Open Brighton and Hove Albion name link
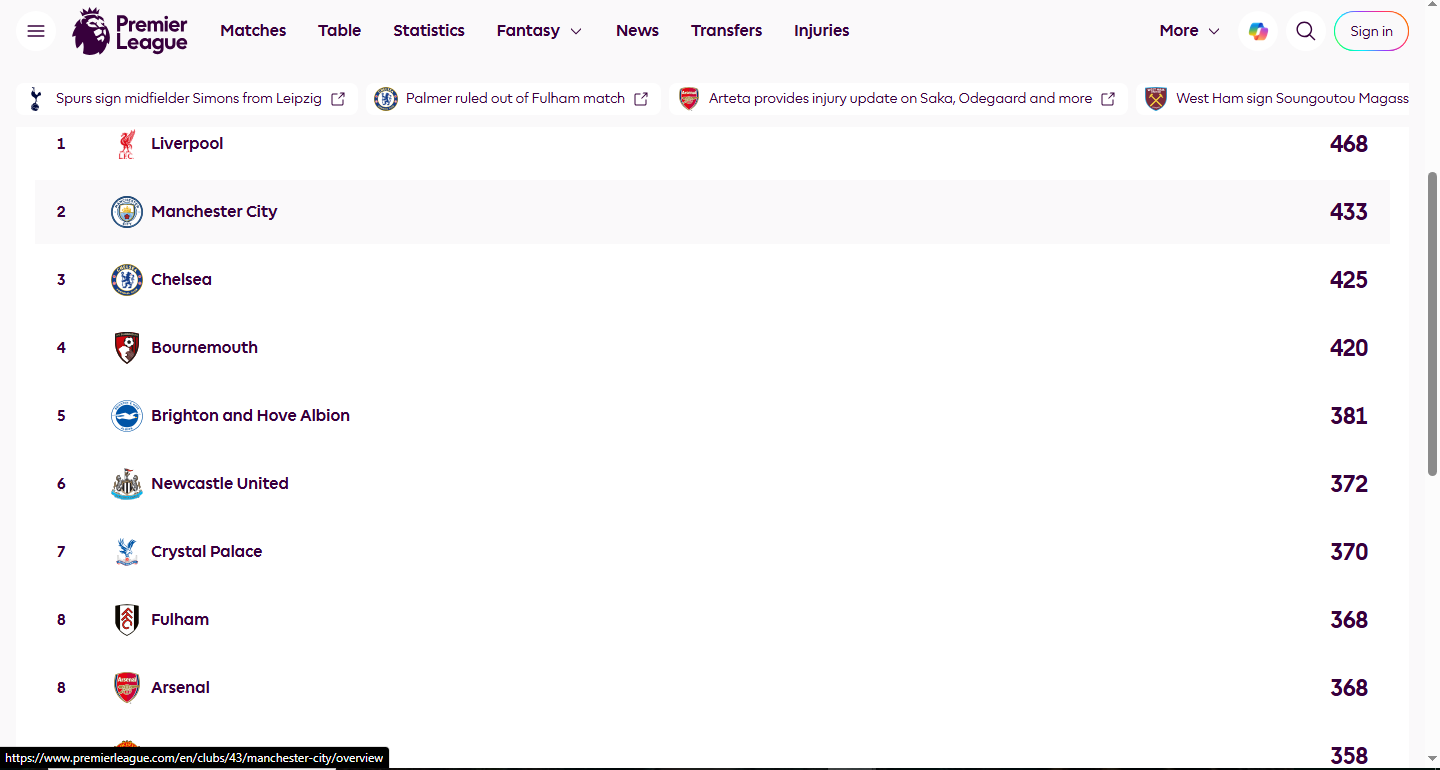Viewport: 1440px width, 770px height. click(250, 416)
